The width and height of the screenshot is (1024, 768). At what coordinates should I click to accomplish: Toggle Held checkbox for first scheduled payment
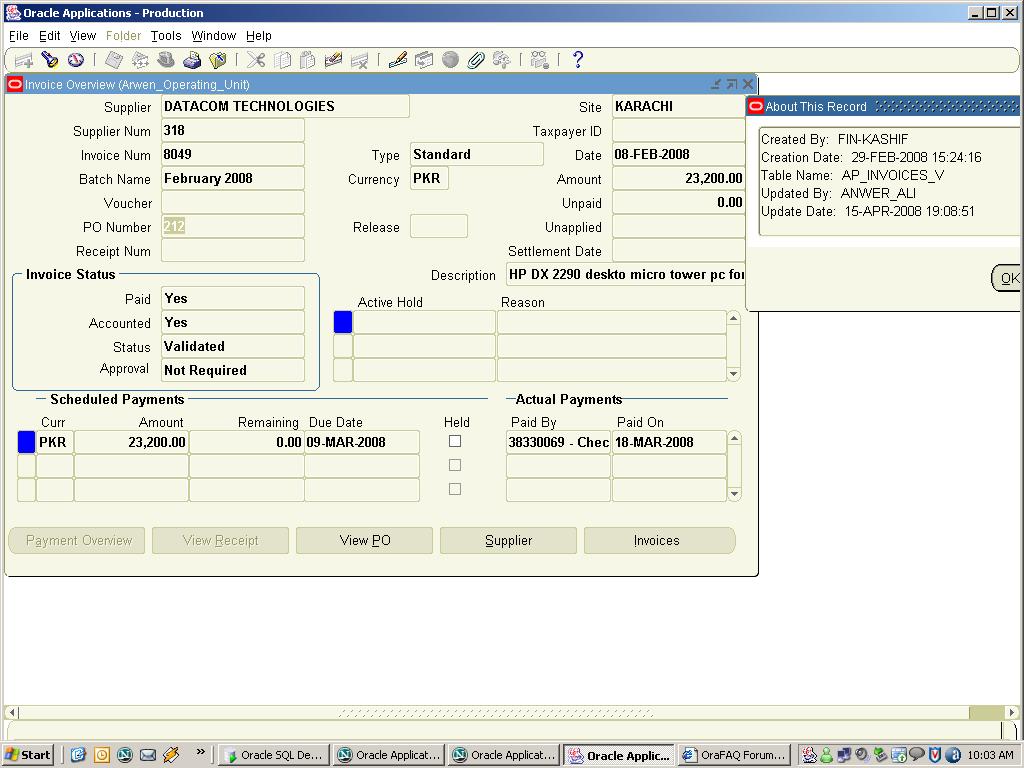(x=455, y=441)
